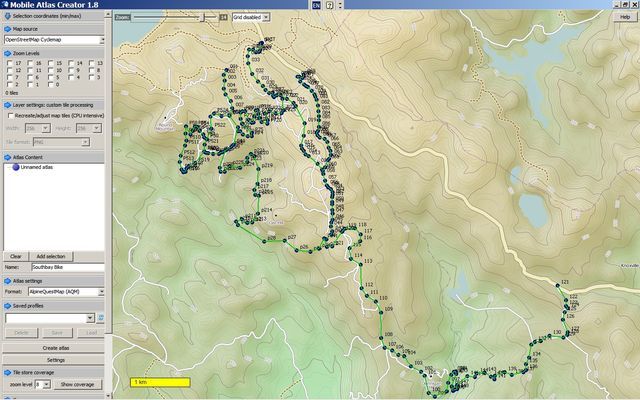Click the map Zoom slider track
640x400 pixels.
click(x=180, y=17)
